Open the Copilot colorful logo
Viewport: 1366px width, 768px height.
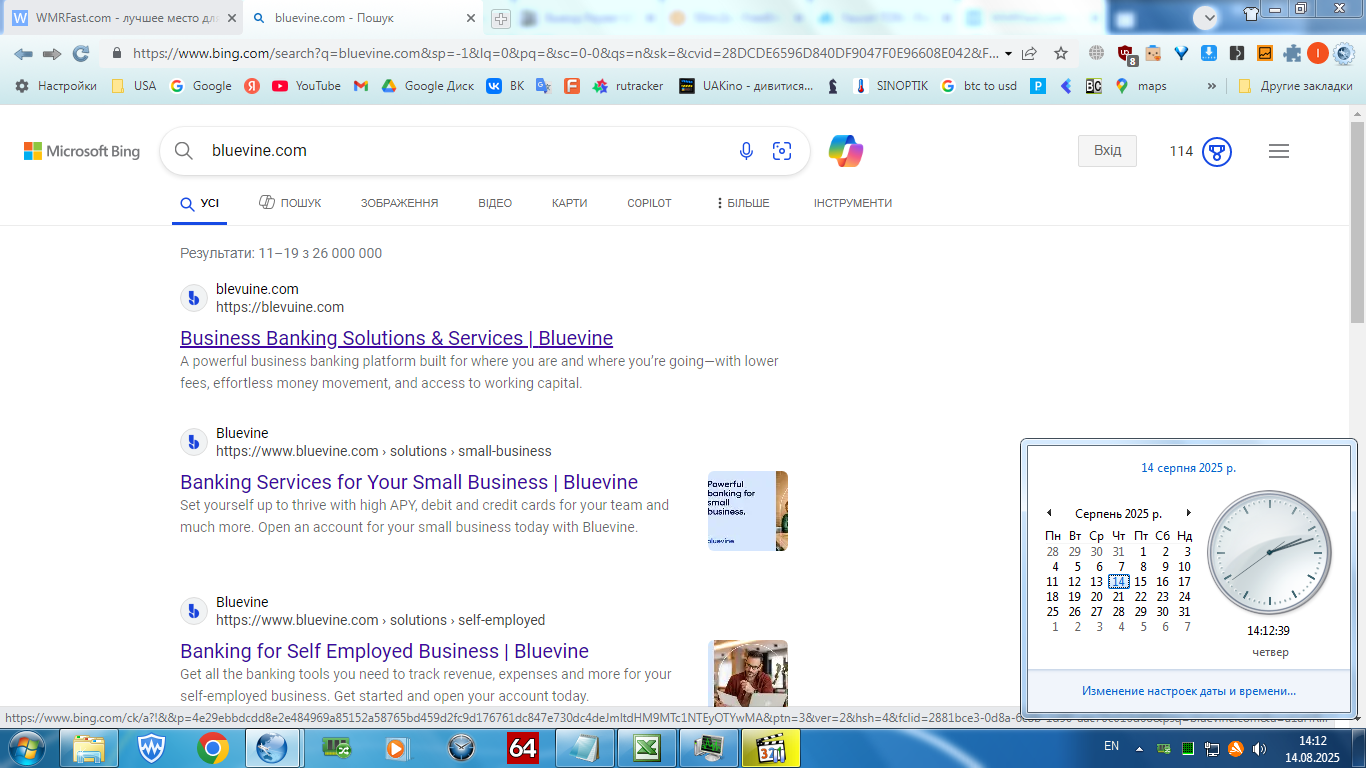[846, 151]
